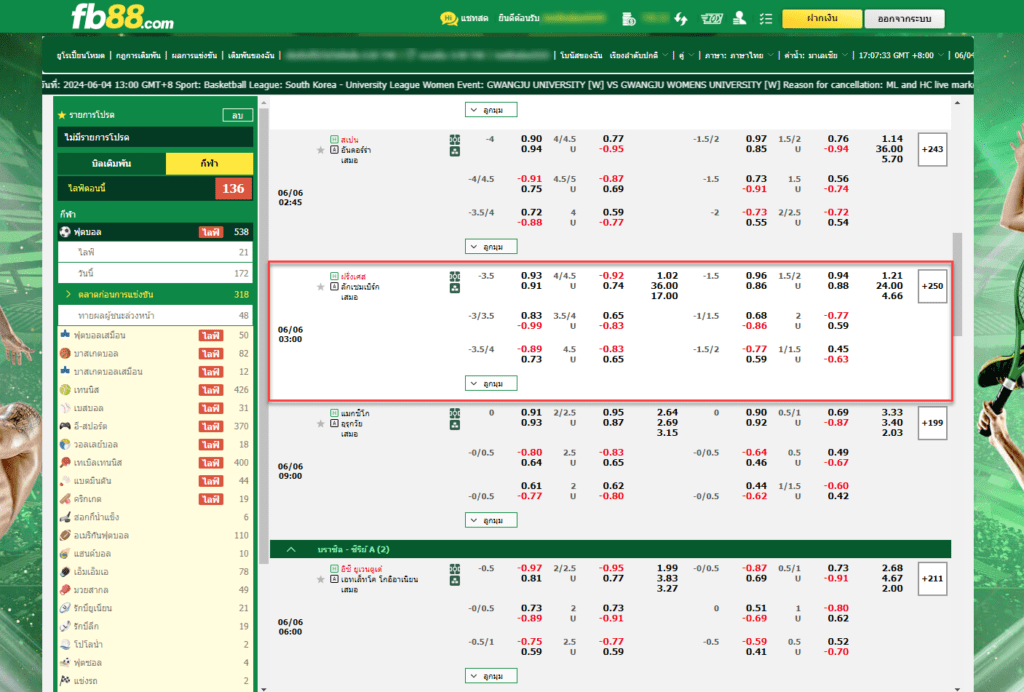The height and width of the screenshot is (692, 1024).
Task: Expand the topmost ลูกมุม dropdown
Action: [491, 110]
